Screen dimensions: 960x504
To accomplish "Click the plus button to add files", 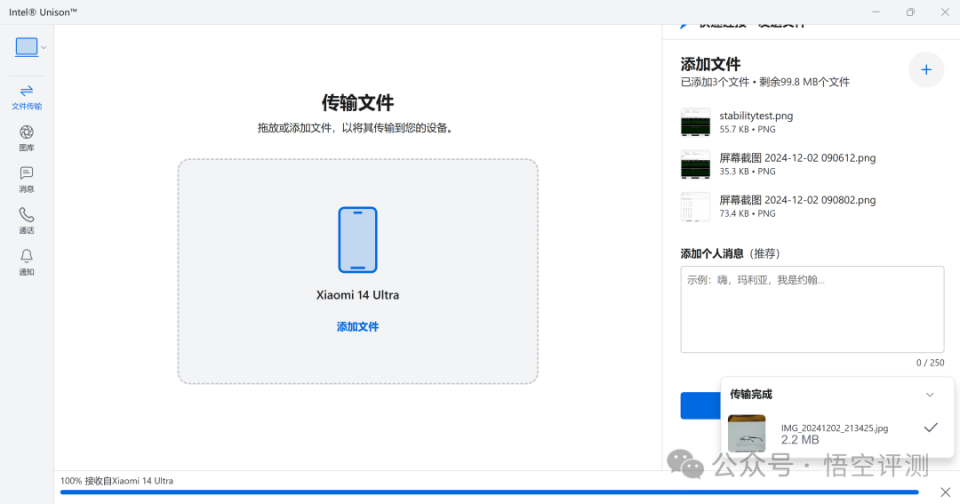I will click(926, 70).
